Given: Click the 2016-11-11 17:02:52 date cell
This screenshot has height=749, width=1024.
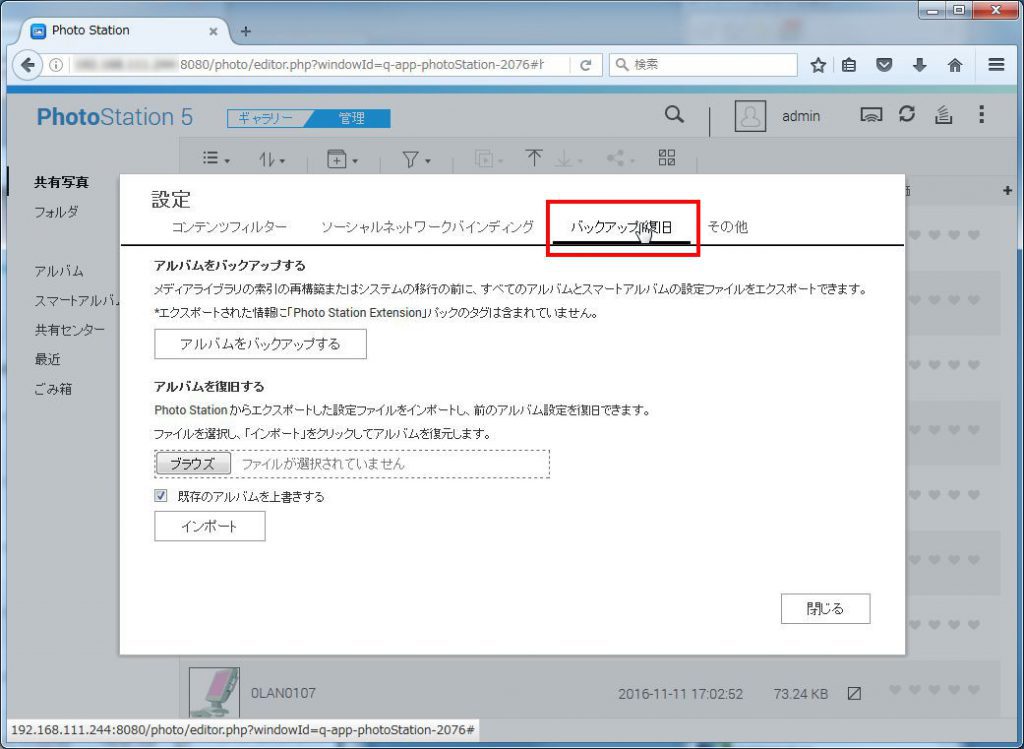Looking at the screenshot, I should [680, 693].
